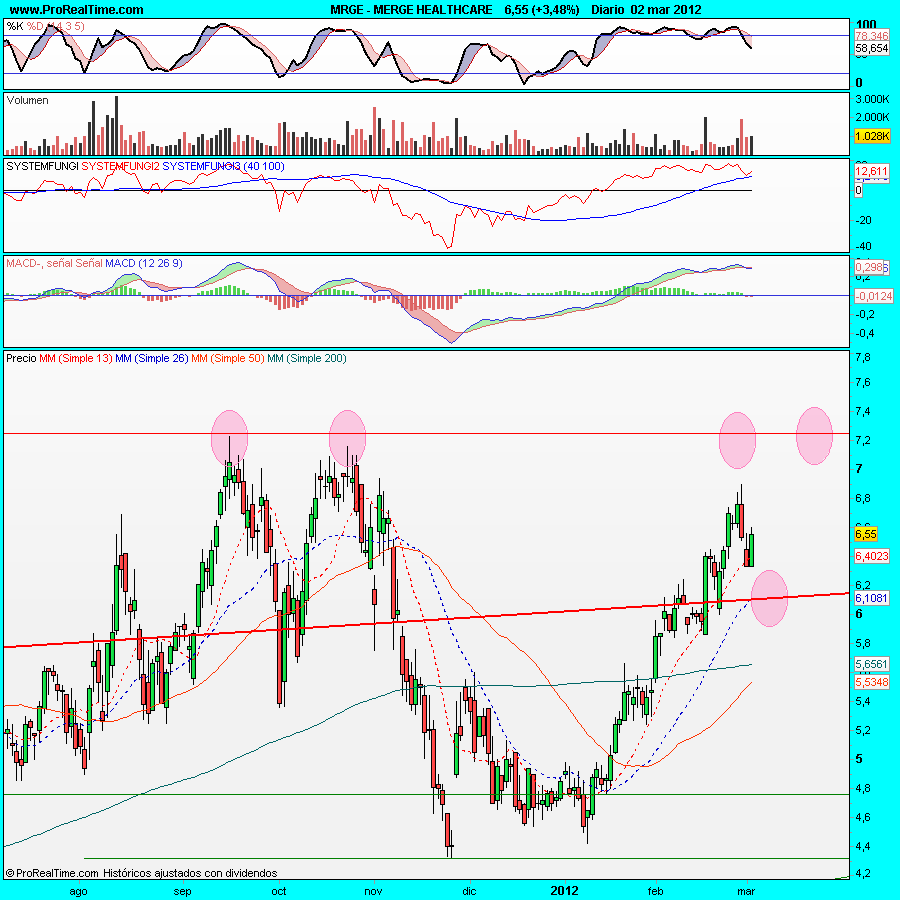
Task: Click the 5,6561 moving average tag
Action: click(872, 664)
